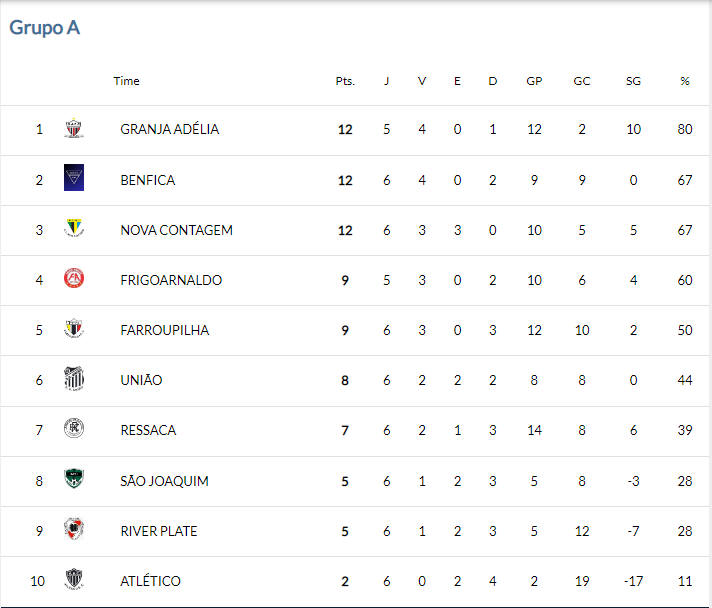Click the Time column header

(126, 81)
